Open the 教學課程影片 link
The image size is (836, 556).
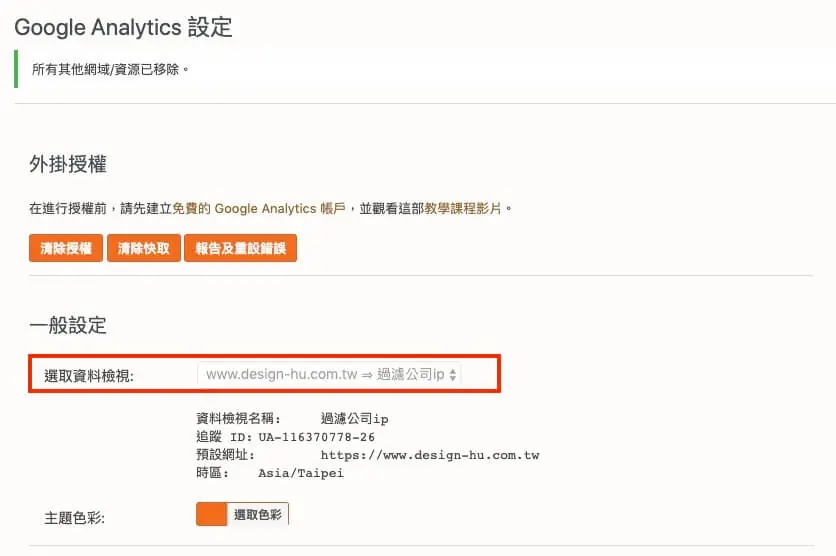point(463,208)
